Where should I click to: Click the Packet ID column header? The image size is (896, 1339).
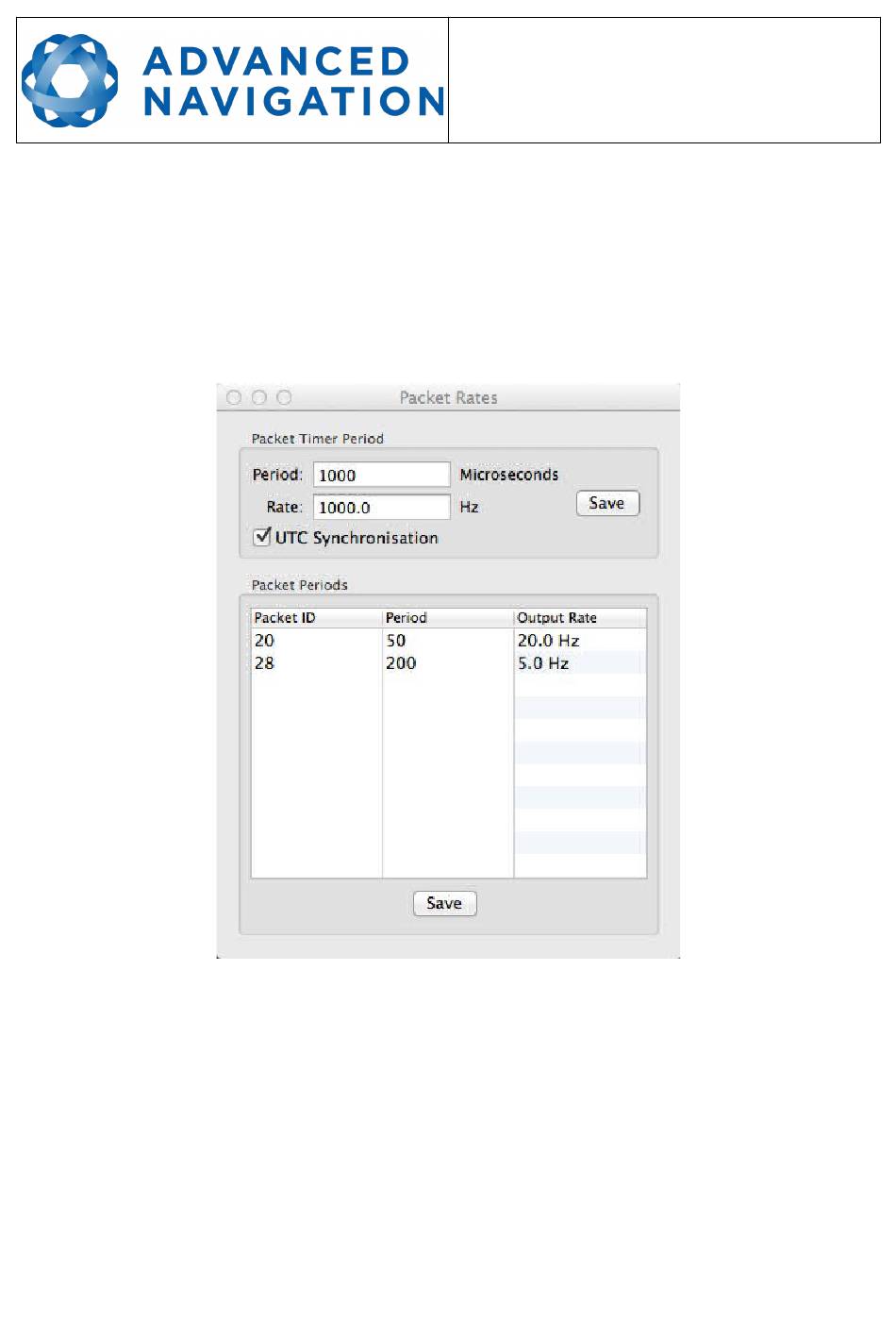[316, 618]
